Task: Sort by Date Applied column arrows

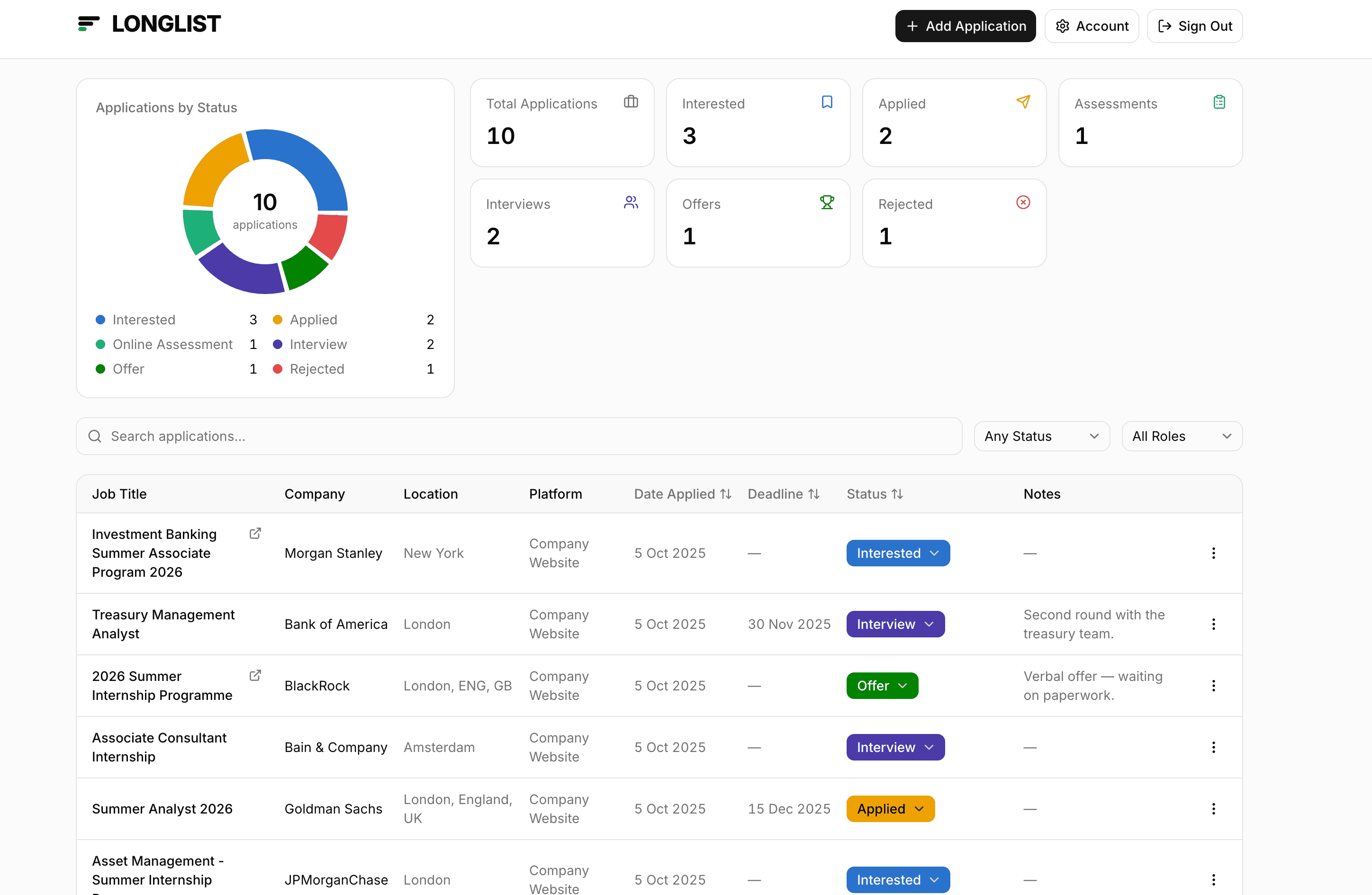Action: (726, 494)
